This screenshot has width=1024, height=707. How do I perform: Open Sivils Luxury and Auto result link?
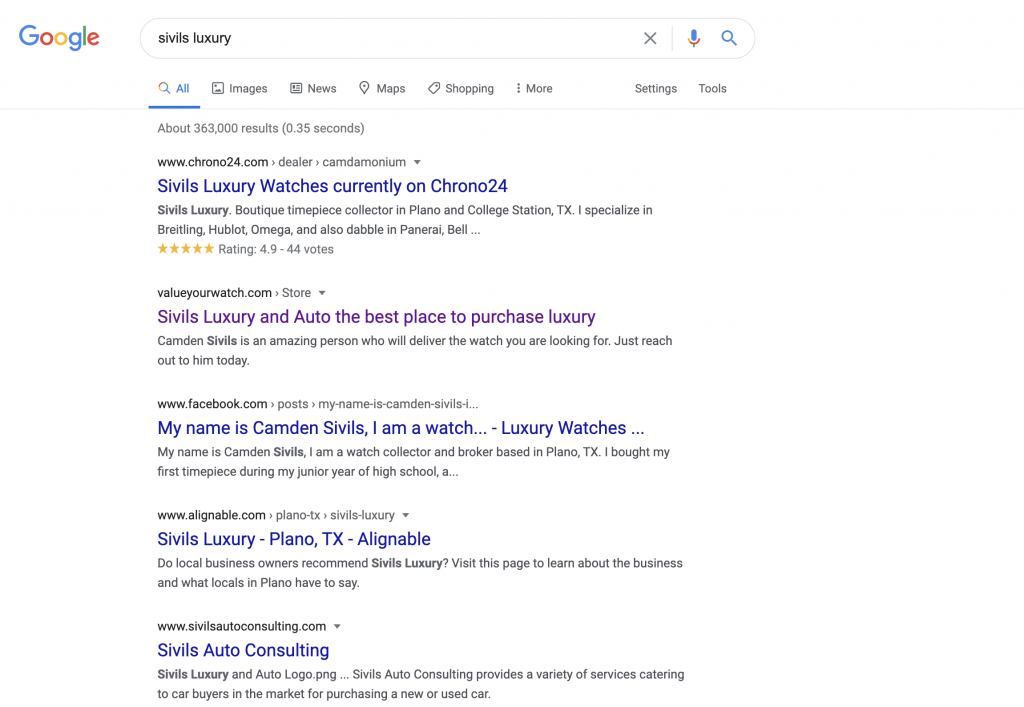point(376,317)
